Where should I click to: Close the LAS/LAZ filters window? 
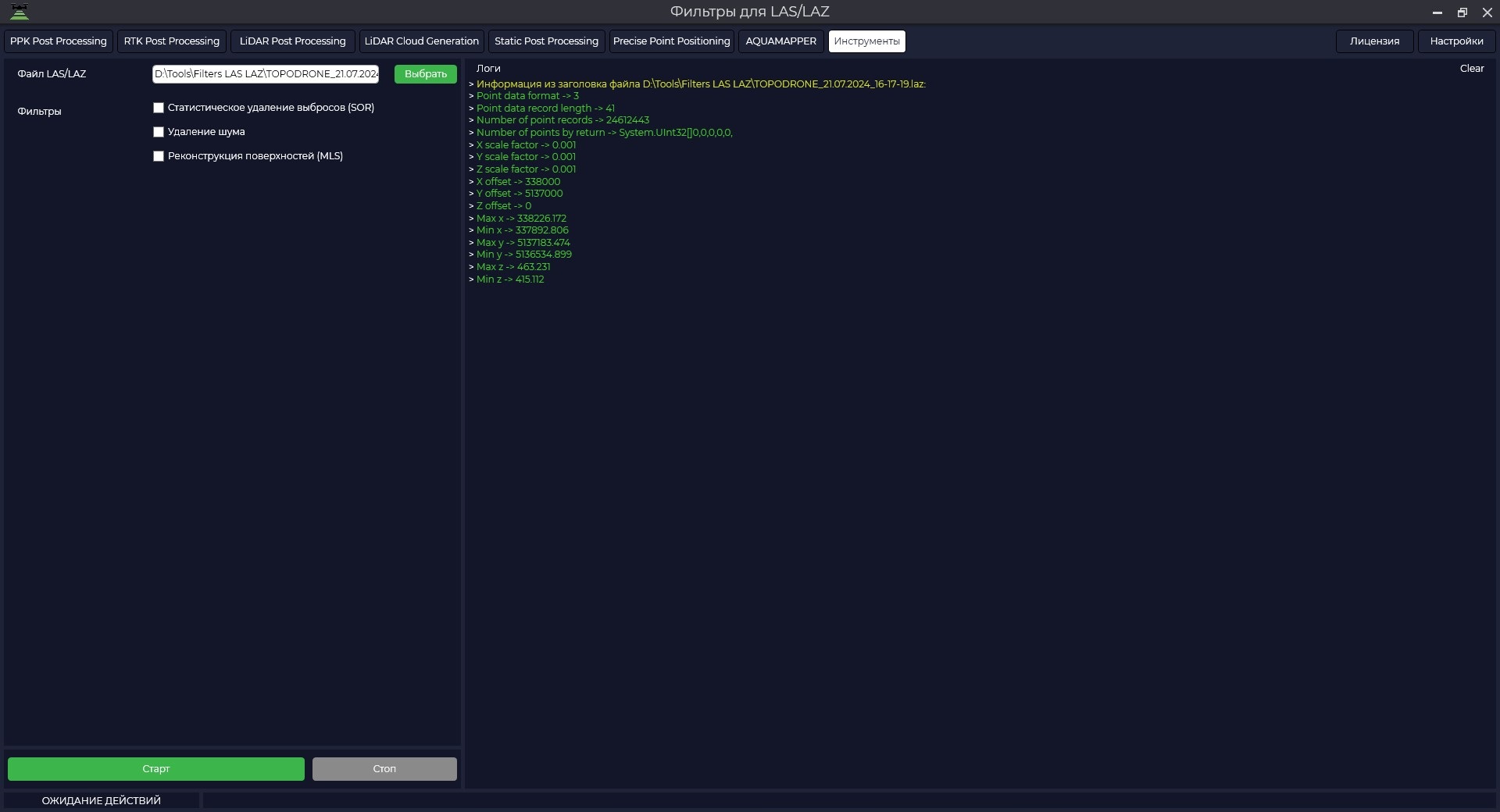[x=1487, y=12]
